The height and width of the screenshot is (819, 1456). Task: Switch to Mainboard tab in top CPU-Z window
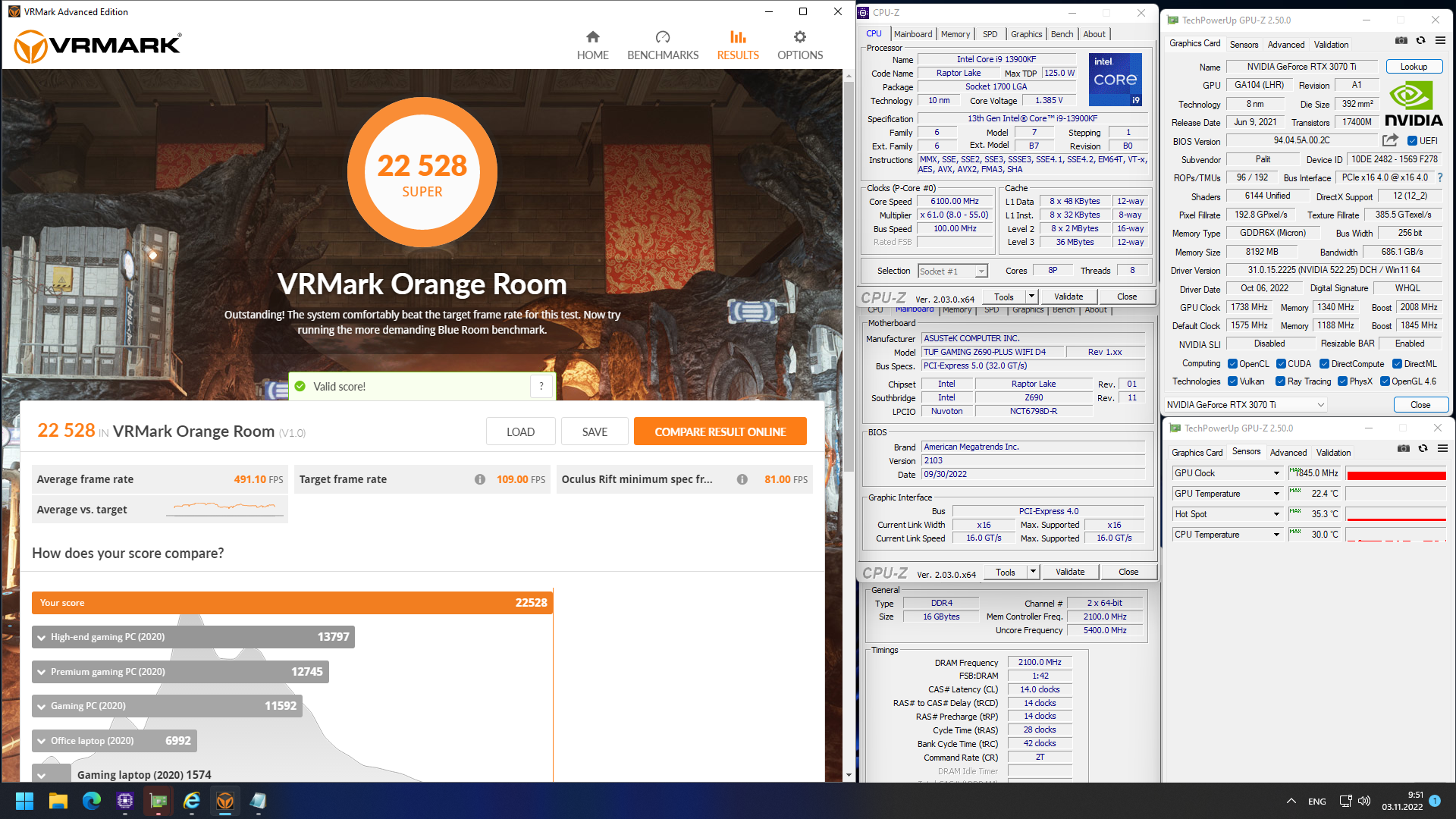(913, 34)
